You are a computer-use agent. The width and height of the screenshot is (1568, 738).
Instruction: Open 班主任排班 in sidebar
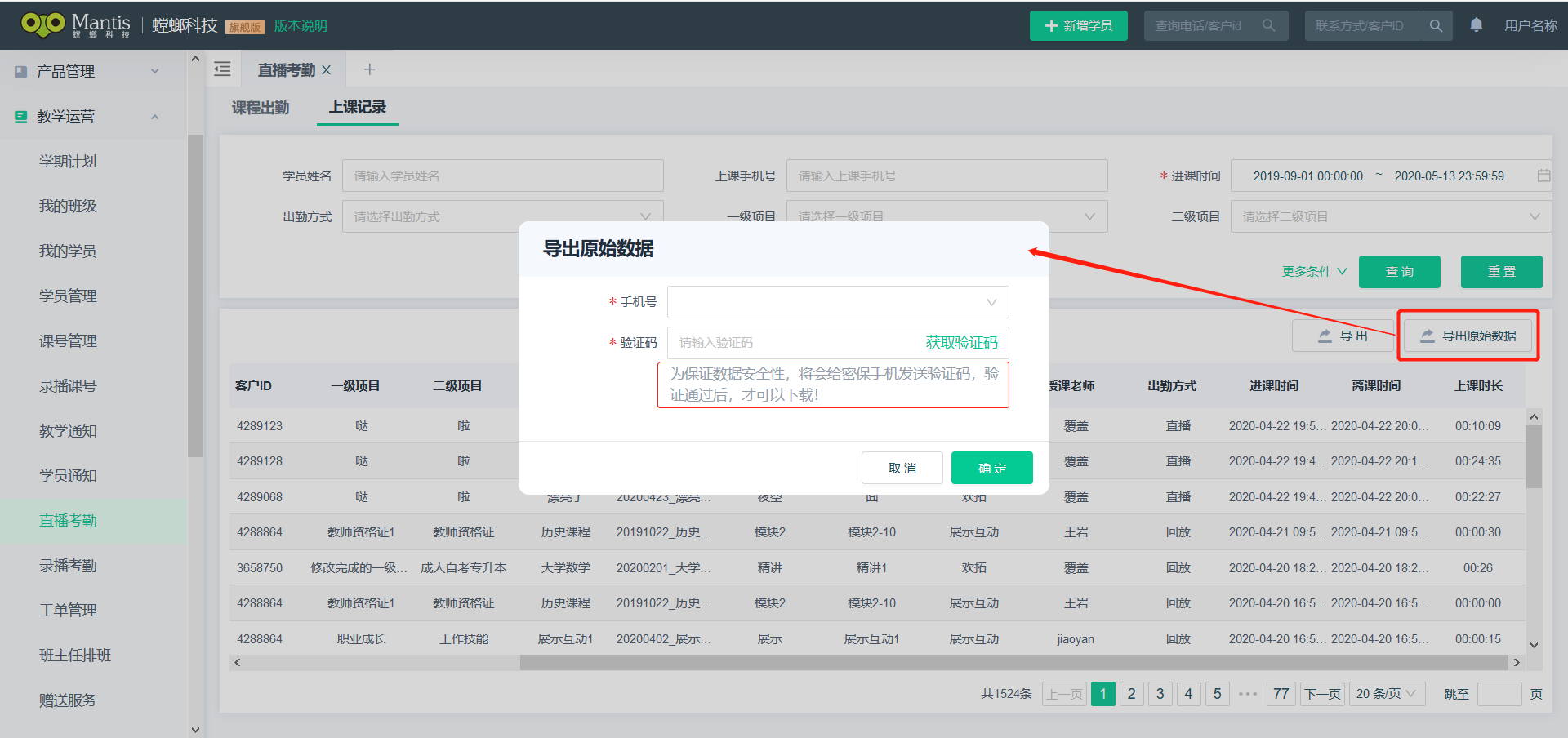tap(75, 655)
